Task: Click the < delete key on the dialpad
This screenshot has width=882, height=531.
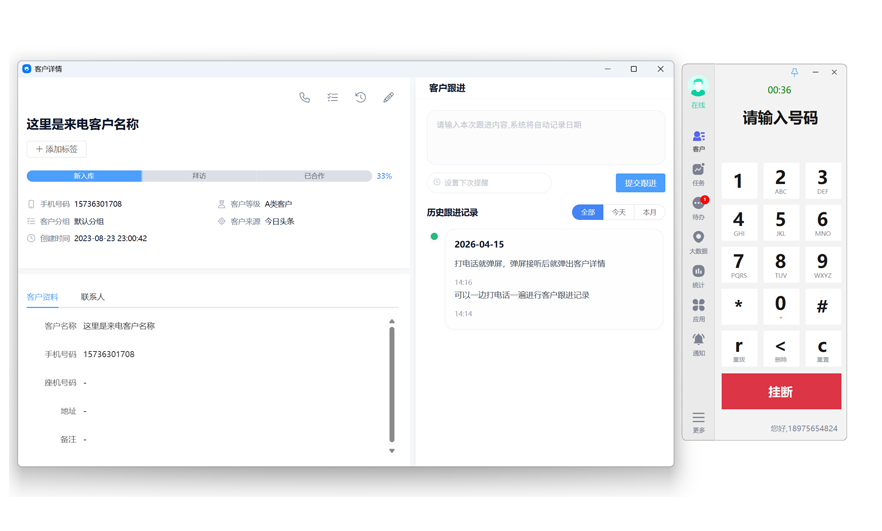Action: pyautogui.click(x=781, y=349)
